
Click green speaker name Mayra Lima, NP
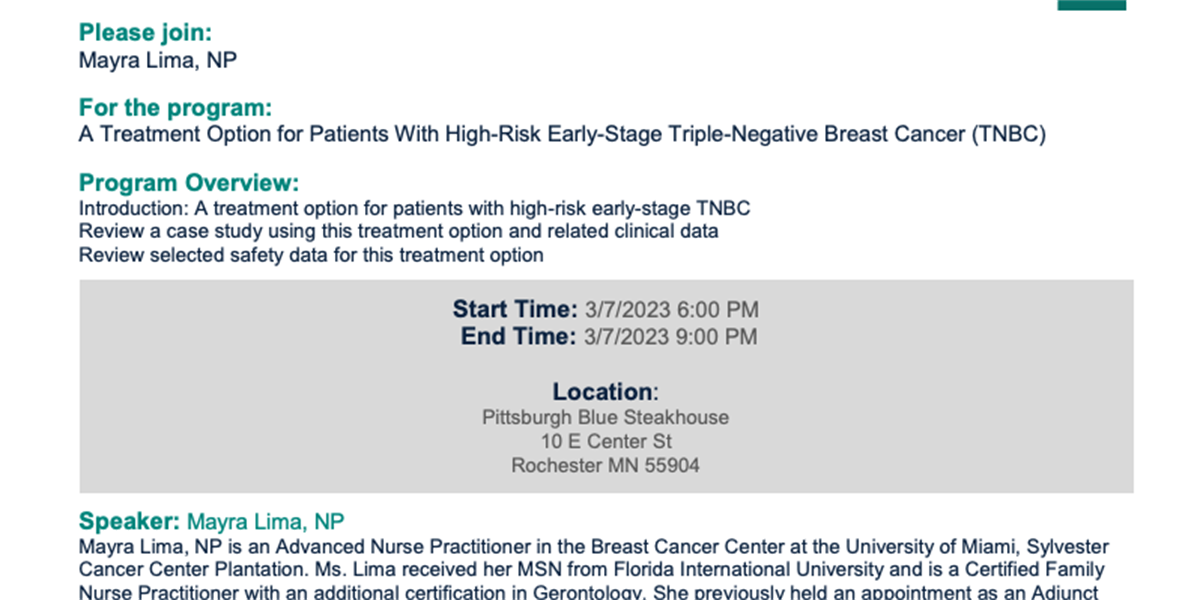click(266, 522)
